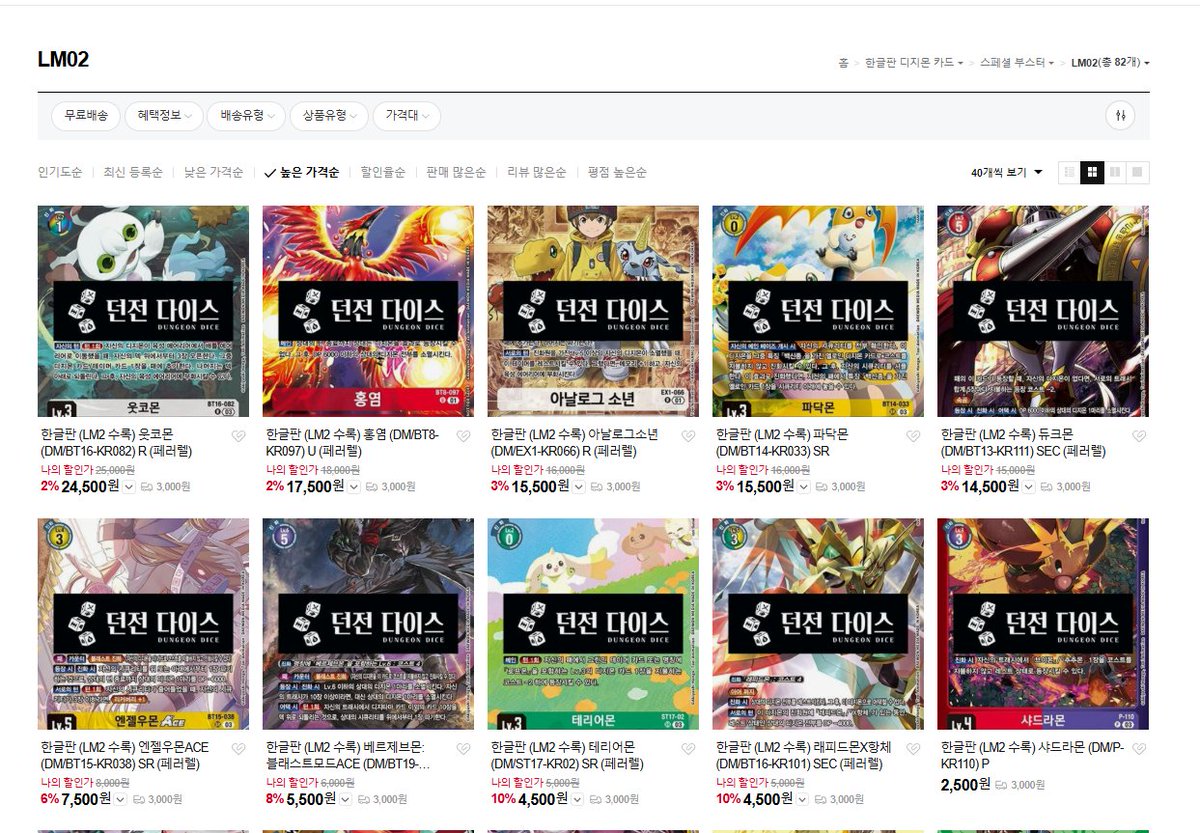This screenshot has height=833, width=1200.
Task: View the 래피드몬X항체 card image
Action: [x=818, y=624]
